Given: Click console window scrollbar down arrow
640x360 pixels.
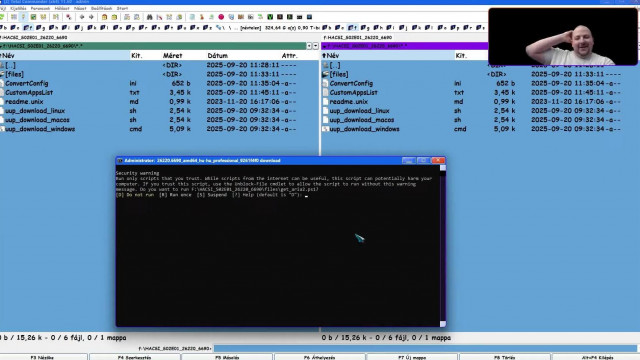Looking at the screenshot, I should [443, 324].
